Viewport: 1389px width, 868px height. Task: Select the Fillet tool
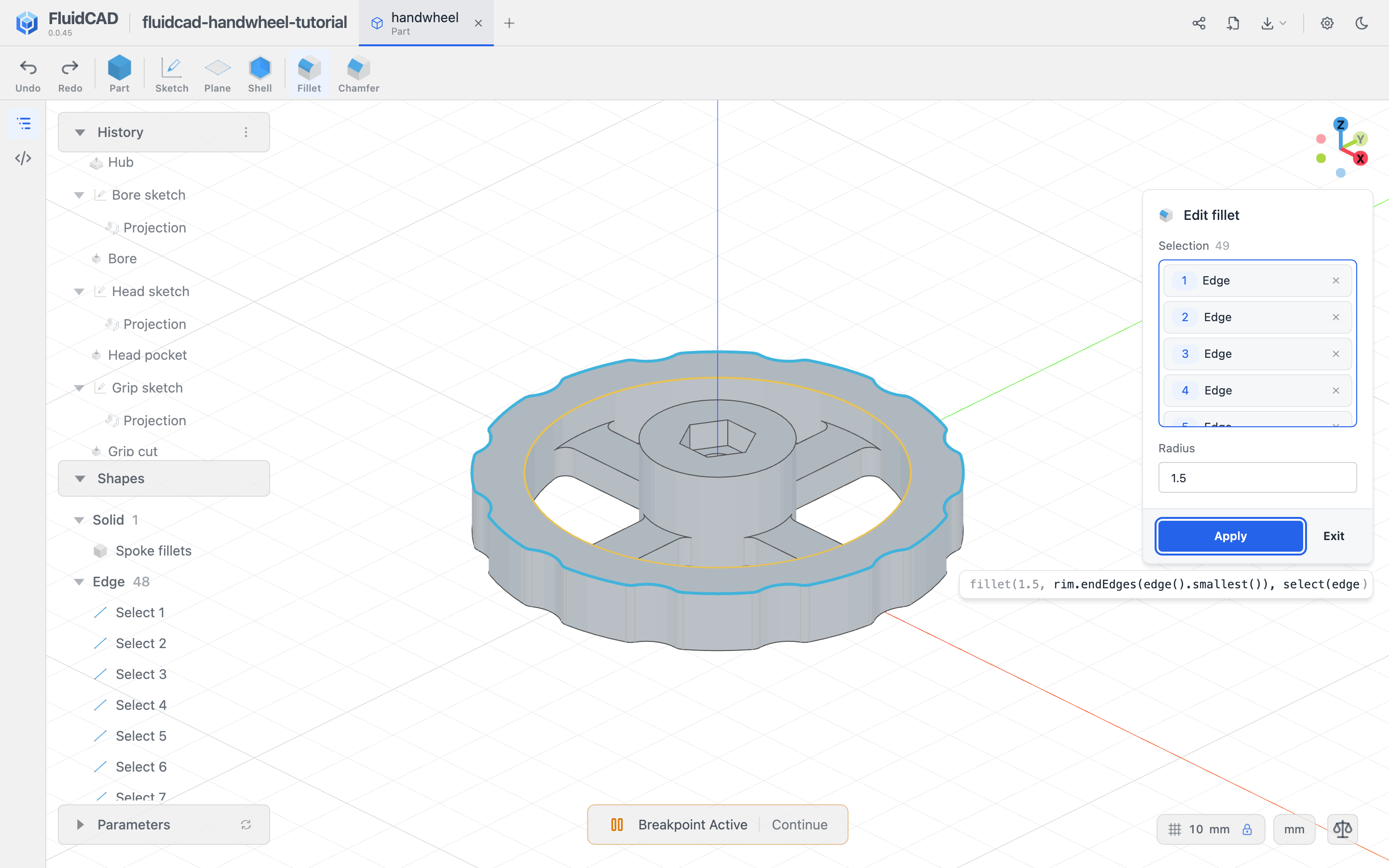[x=309, y=75]
